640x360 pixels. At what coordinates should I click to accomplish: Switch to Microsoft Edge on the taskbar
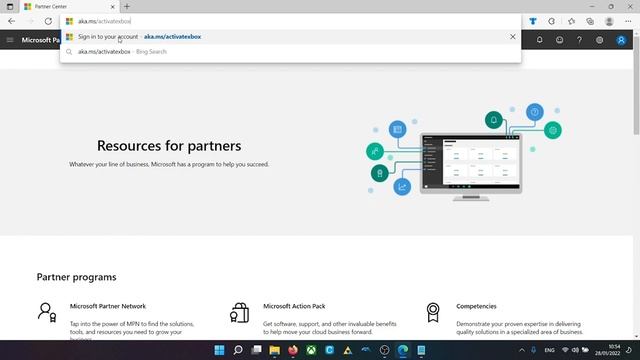(x=403, y=350)
